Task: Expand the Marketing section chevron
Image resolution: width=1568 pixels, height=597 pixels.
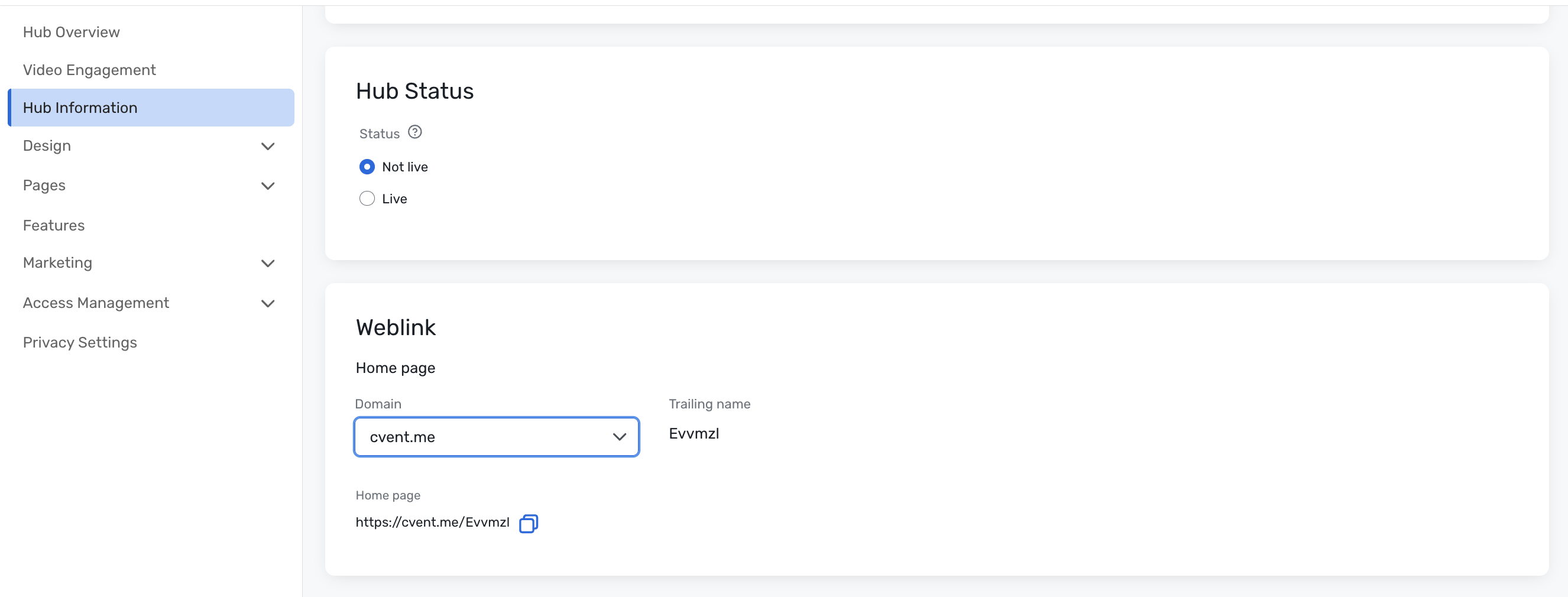Action: (267, 263)
